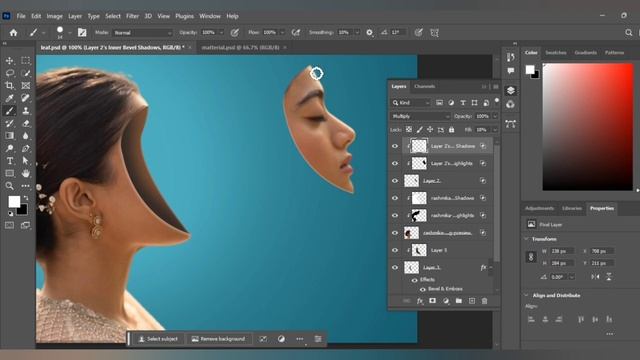Click the background color swatch in Tools panel

(23, 210)
